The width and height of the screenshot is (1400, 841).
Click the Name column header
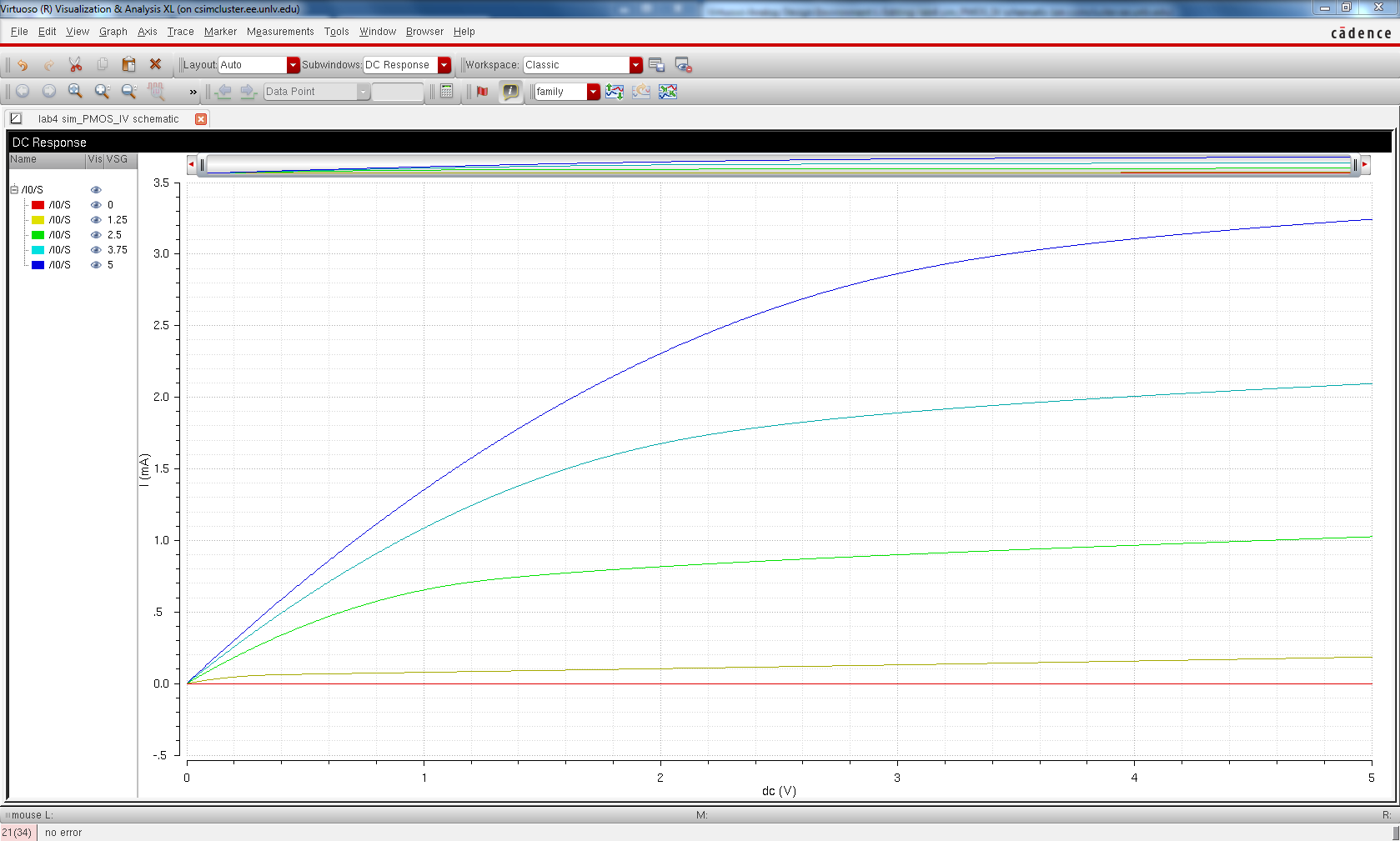[x=47, y=159]
